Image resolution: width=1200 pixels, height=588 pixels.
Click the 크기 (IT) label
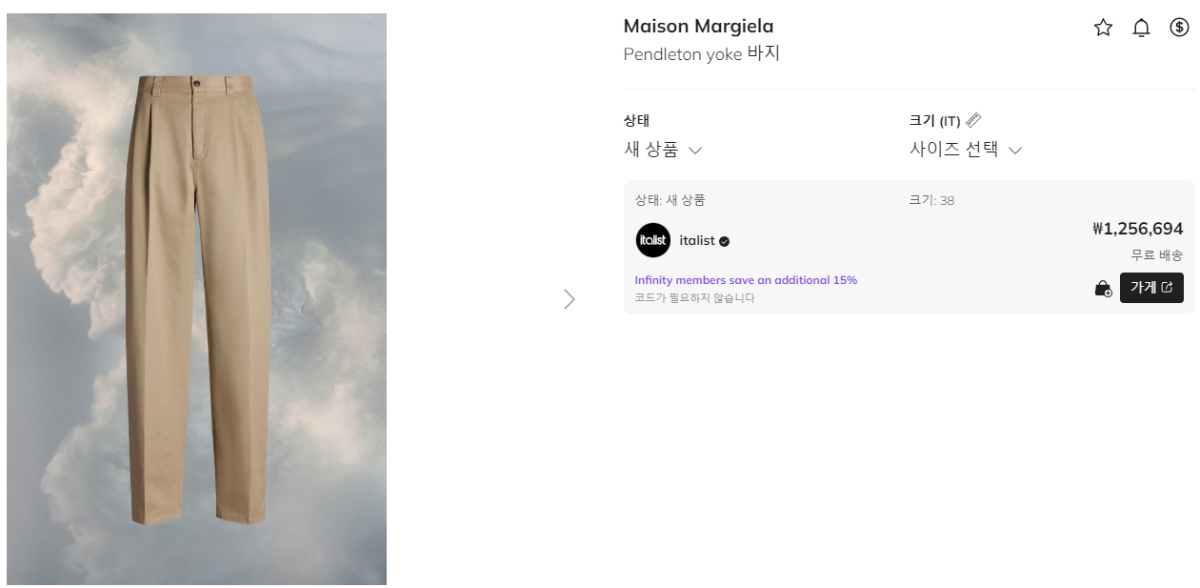click(x=934, y=121)
